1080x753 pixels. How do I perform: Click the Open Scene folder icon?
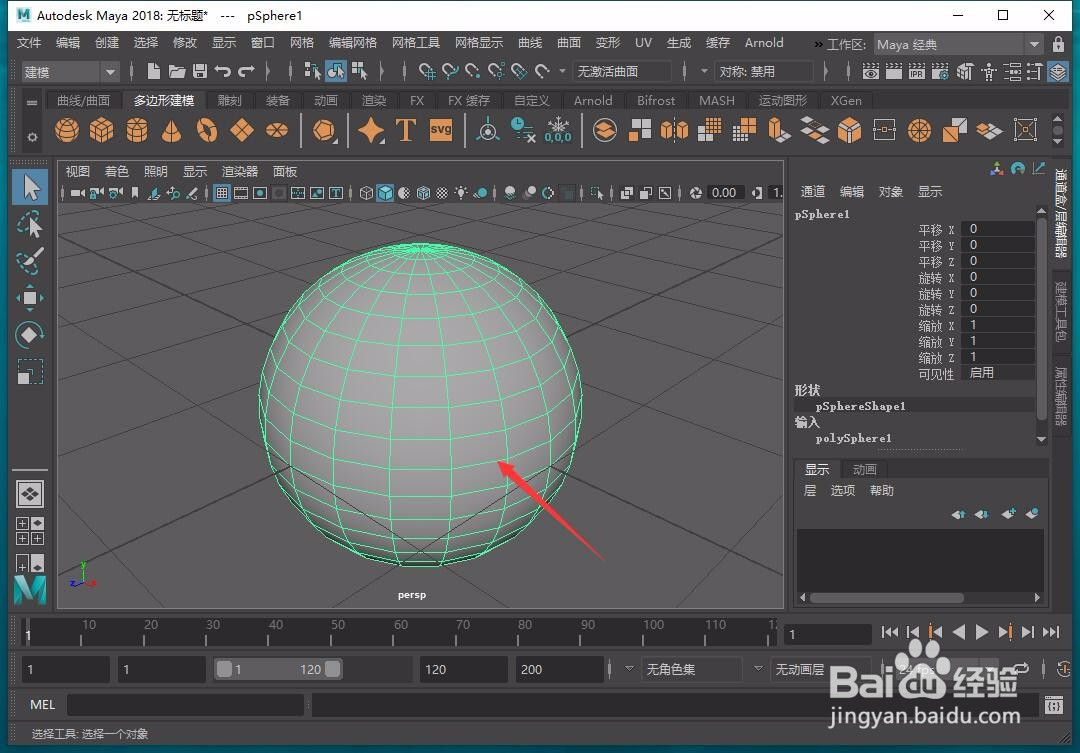(177, 71)
